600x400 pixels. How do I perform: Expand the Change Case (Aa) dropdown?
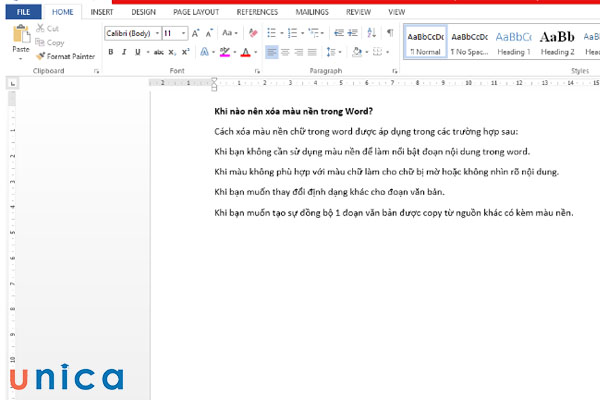point(231,33)
